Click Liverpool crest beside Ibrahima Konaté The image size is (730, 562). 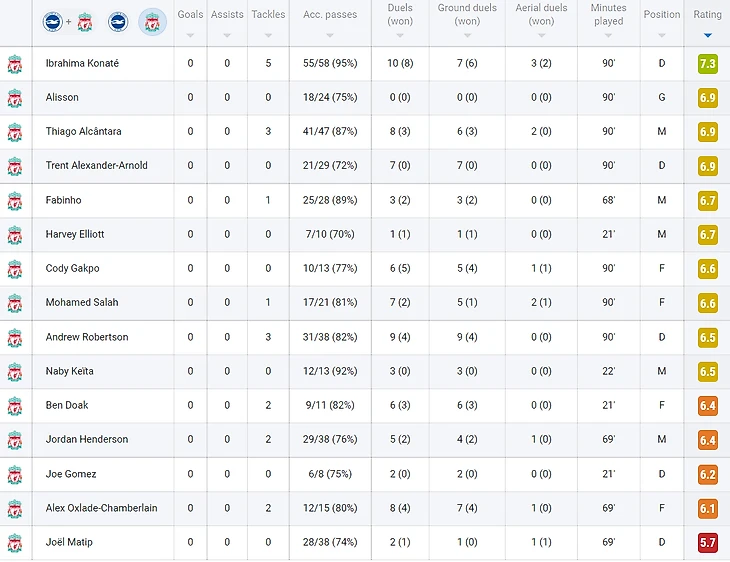click(15, 64)
